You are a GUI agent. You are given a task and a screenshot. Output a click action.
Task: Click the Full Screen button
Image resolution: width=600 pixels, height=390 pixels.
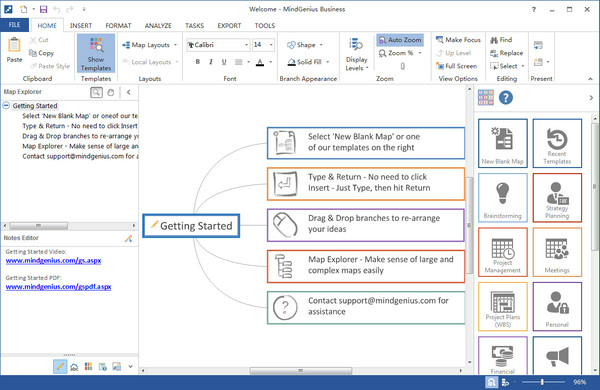457,66
